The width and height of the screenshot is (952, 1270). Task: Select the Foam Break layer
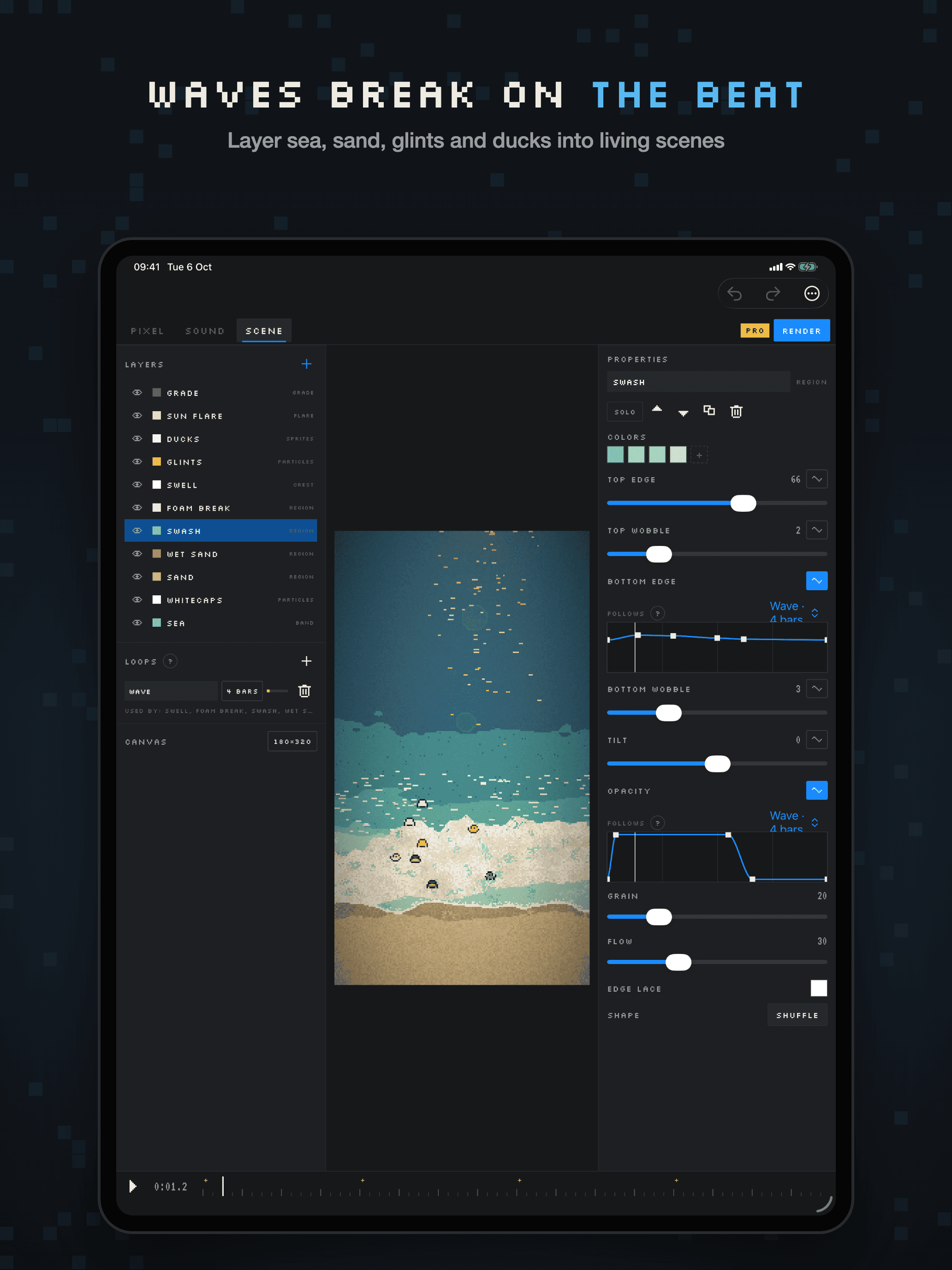click(221, 508)
